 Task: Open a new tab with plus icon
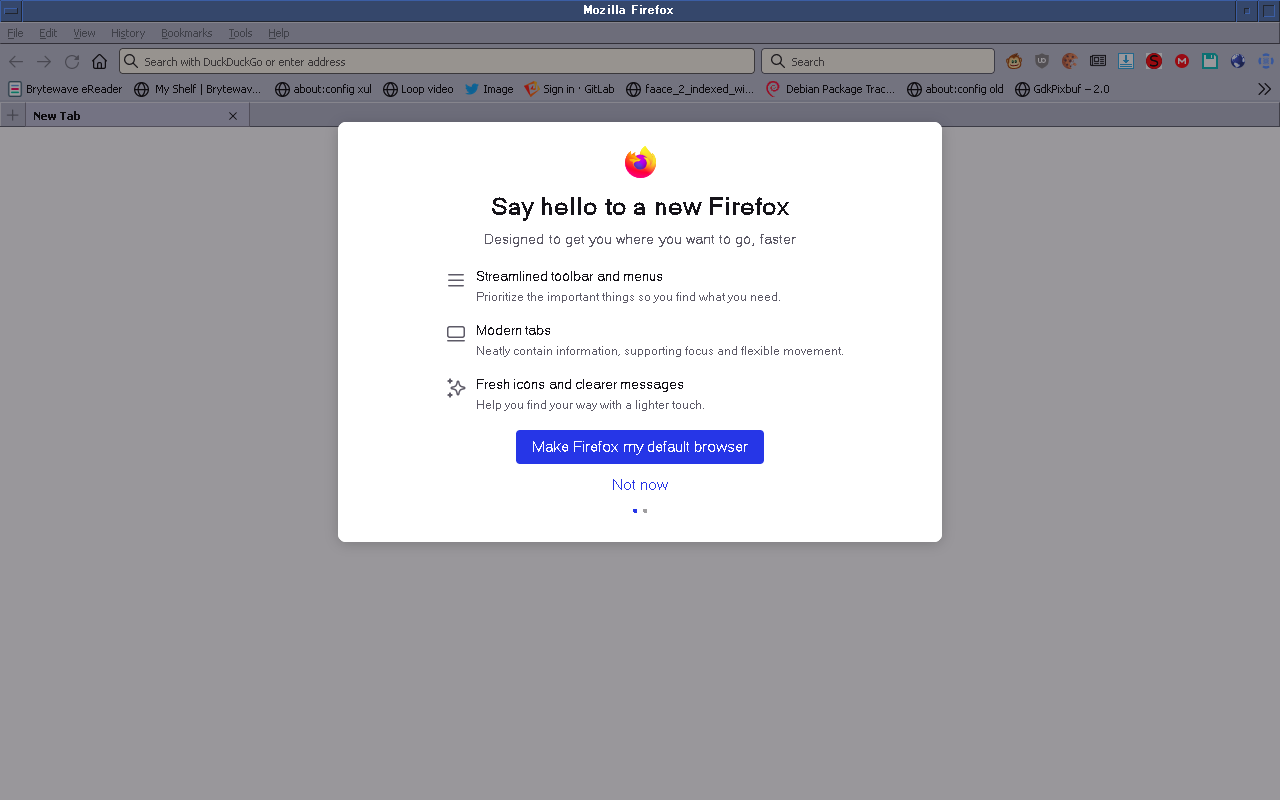click(12, 115)
